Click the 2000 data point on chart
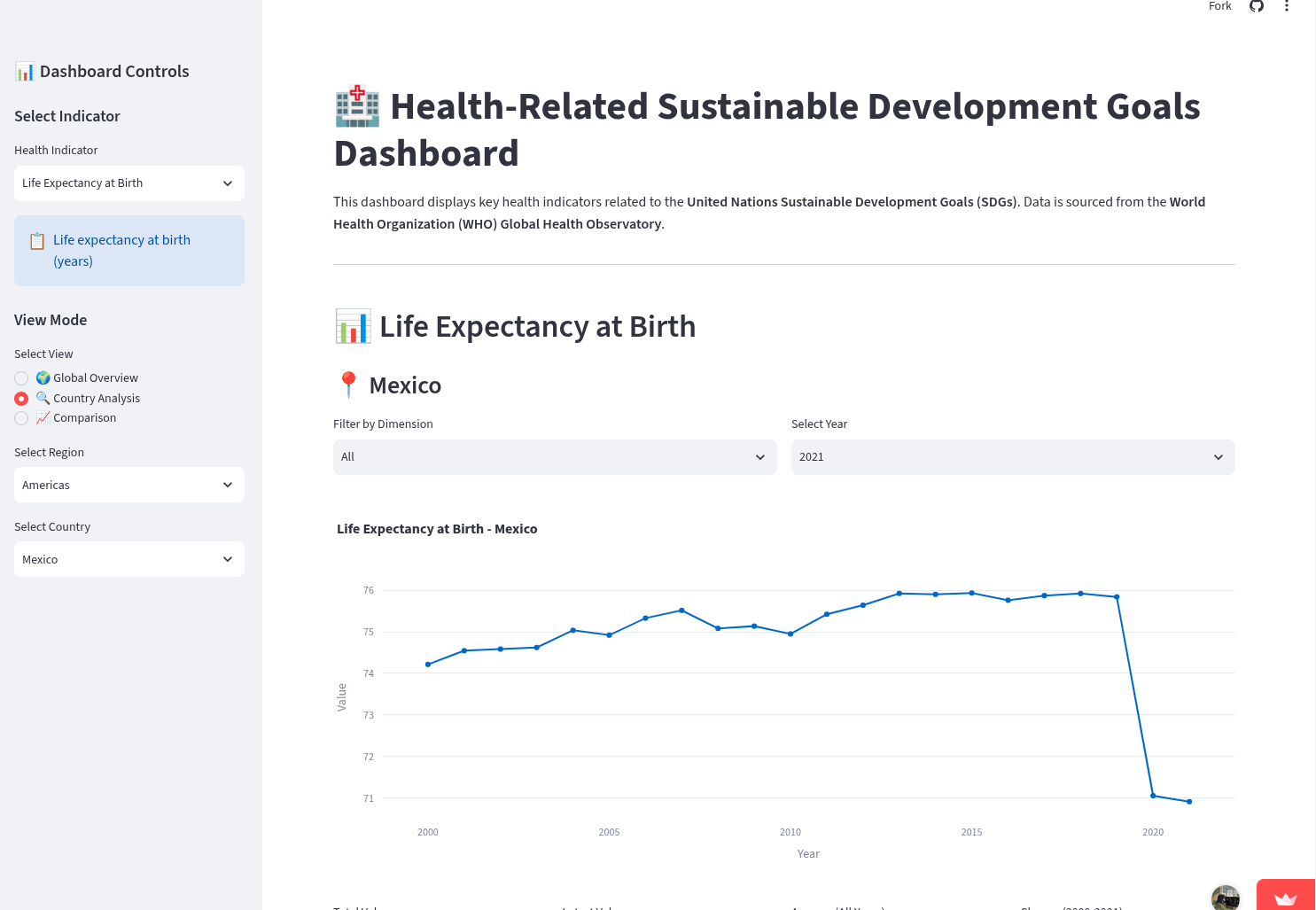1316x910 pixels. click(428, 665)
